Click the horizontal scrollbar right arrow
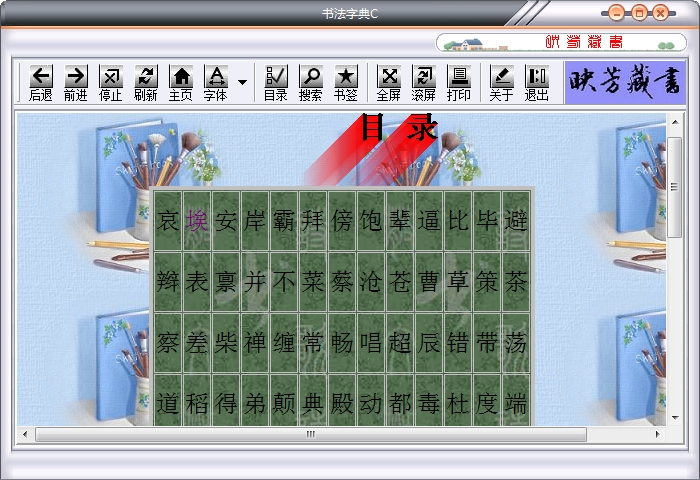This screenshot has height=480, width=700. click(x=658, y=434)
